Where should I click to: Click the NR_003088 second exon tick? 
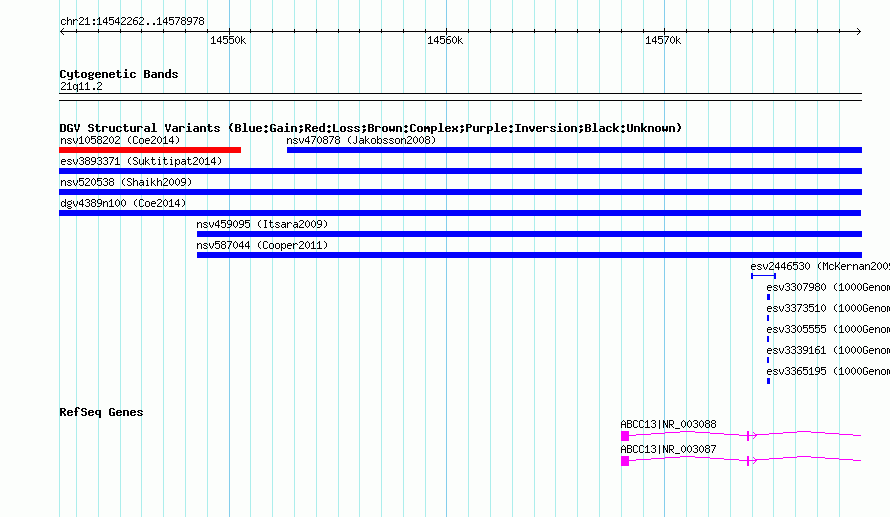(749, 436)
